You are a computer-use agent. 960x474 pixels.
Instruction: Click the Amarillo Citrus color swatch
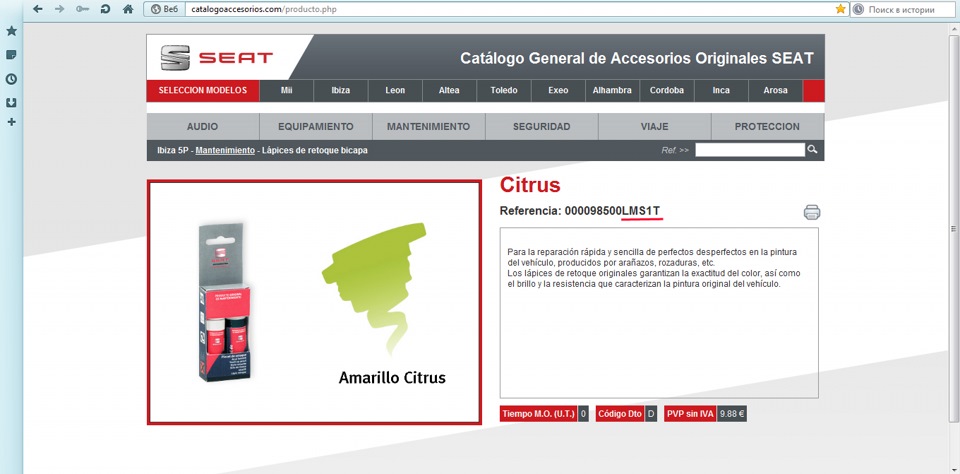tap(374, 288)
